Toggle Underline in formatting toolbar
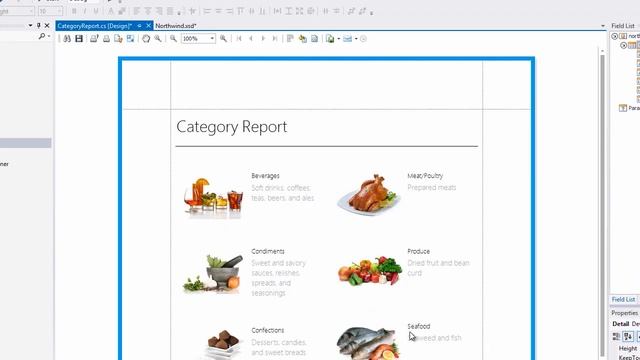Image resolution: width=640 pixels, height=360 pixels. click(x=96, y=11)
